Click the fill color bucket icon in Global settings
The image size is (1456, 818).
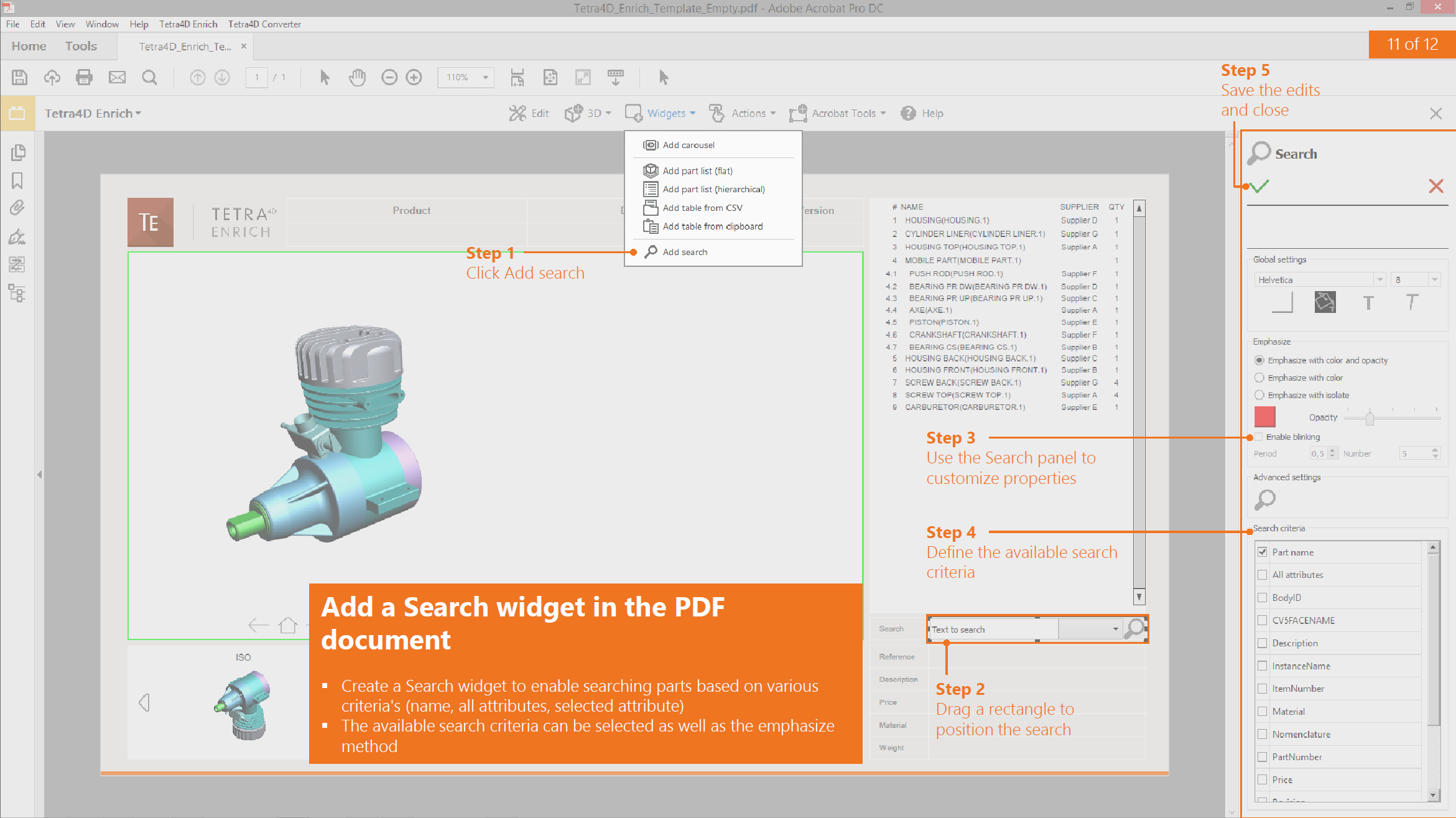(1325, 302)
